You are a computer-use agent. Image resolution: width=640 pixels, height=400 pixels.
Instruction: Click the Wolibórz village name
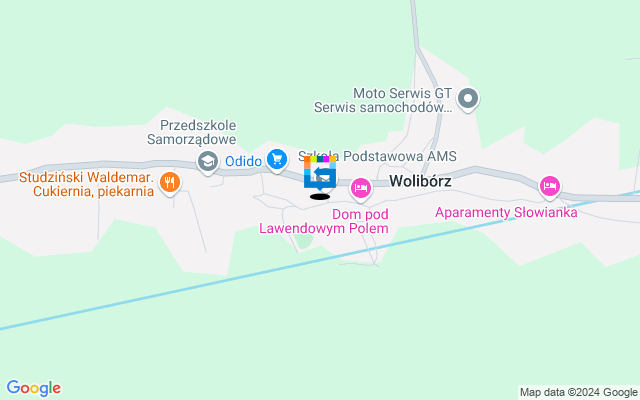pyautogui.click(x=420, y=181)
